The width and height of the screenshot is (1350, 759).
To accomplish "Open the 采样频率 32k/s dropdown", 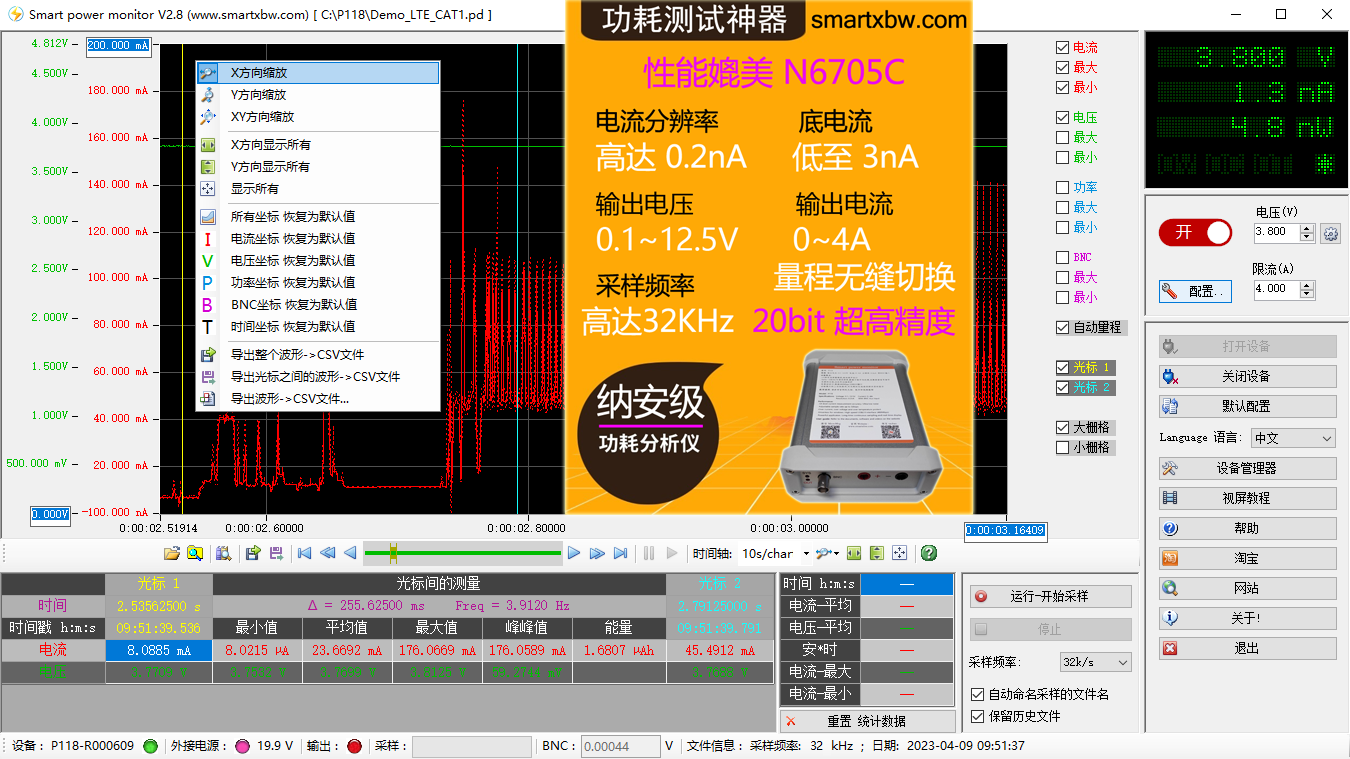I will (1095, 662).
